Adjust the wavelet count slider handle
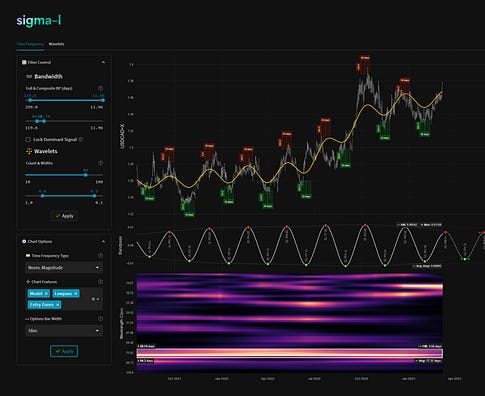 pos(86,175)
